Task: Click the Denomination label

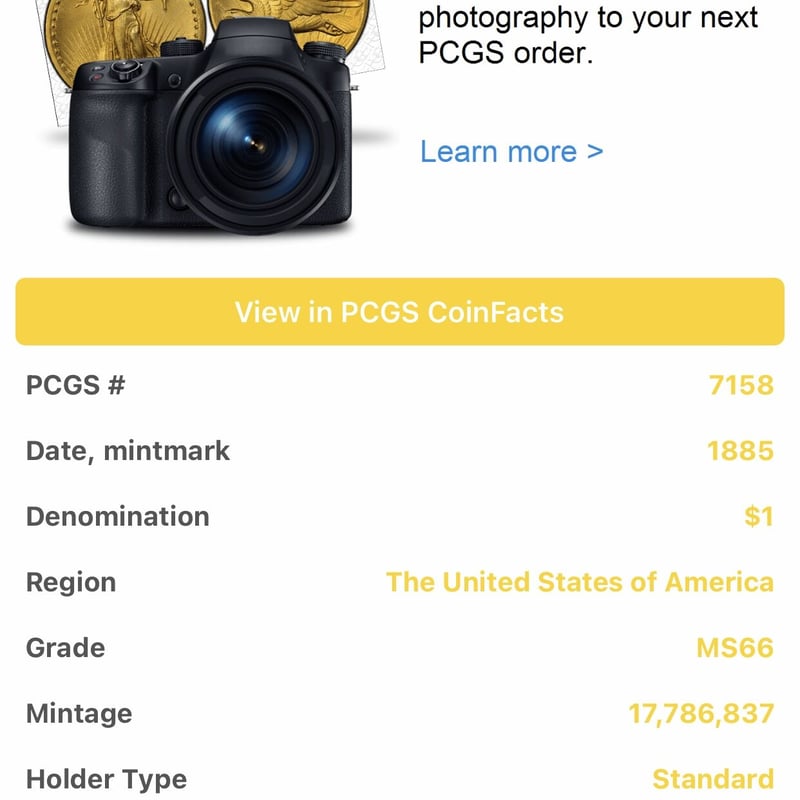Action: click(x=118, y=517)
